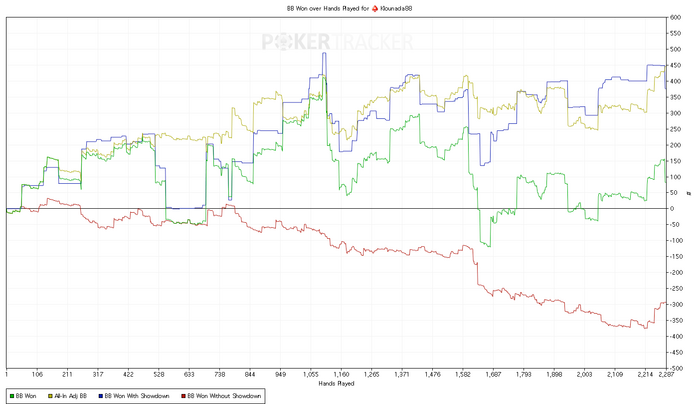Click the y-axis label -350
This screenshot has width=700, height=404.
coord(676,321)
